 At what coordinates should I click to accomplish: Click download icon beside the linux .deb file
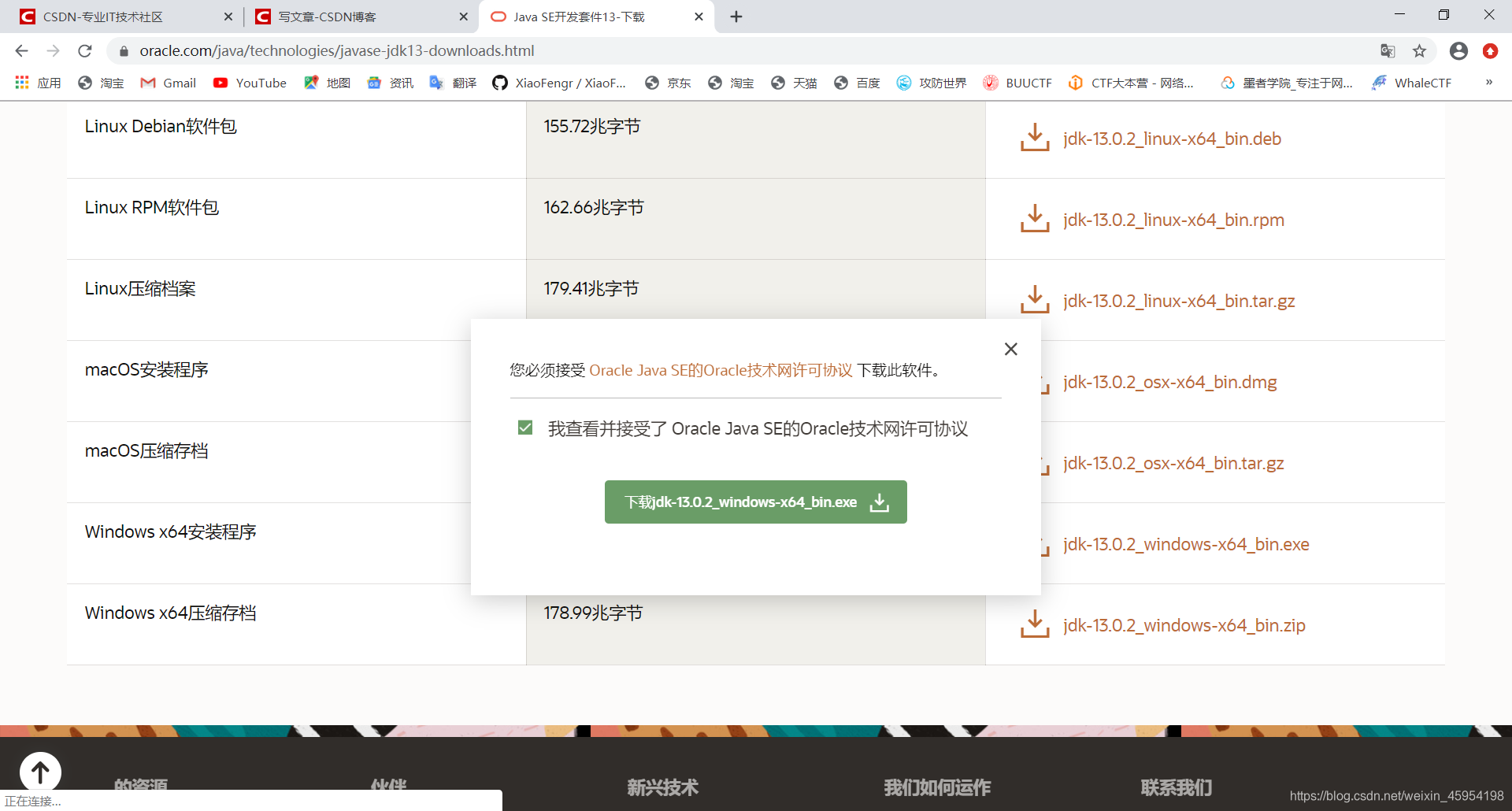[x=1035, y=137]
